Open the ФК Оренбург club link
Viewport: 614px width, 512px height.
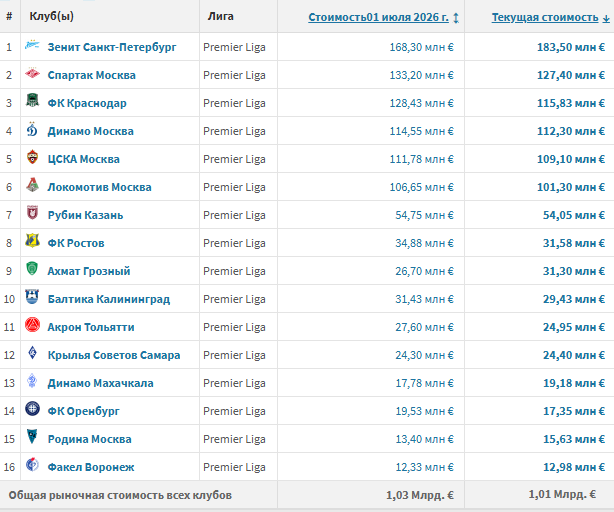(x=83, y=411)
